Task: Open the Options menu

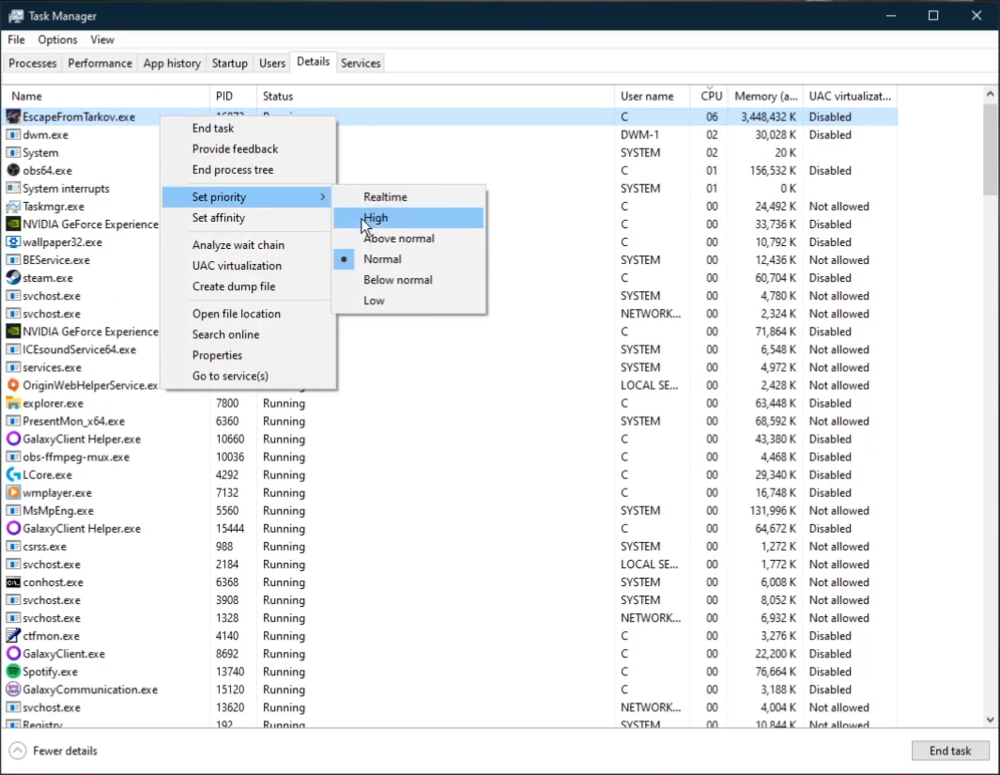Action: pos(57,40)
